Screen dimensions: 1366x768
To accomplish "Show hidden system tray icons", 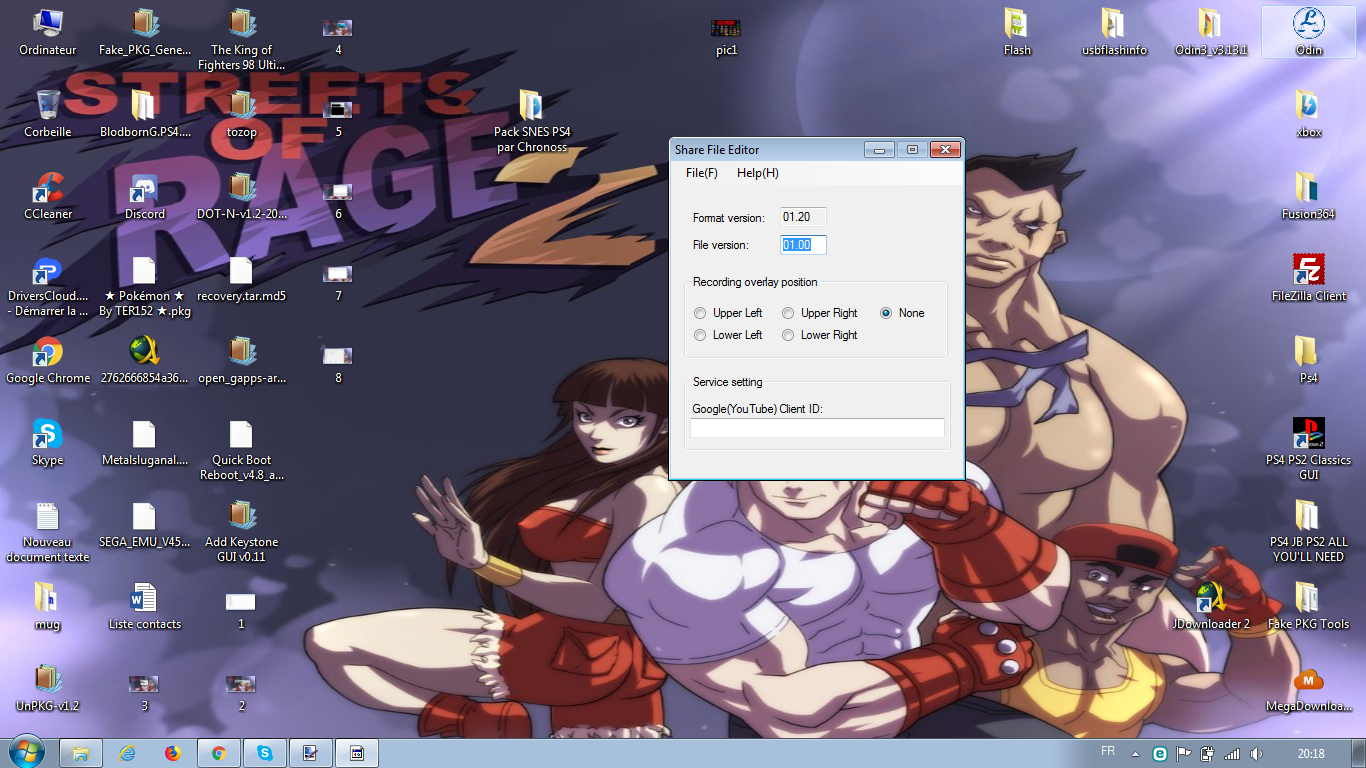I will tap(1136, 753).
